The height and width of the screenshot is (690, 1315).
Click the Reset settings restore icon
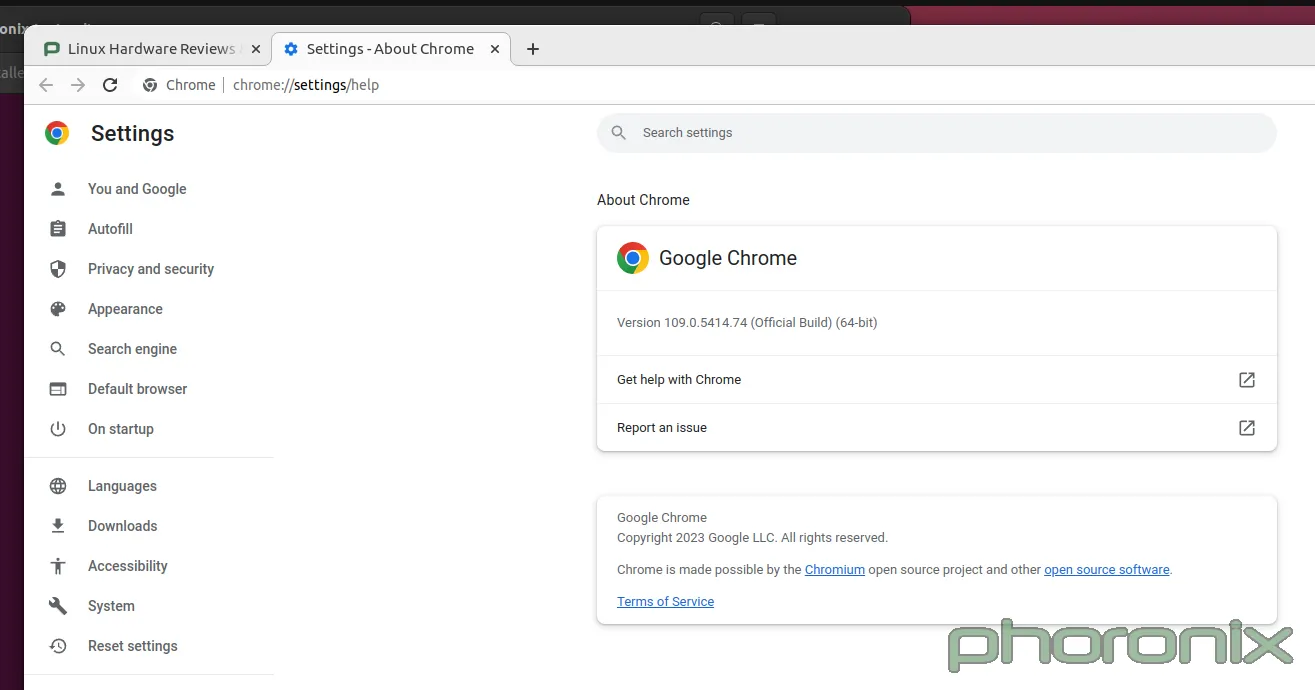pos(58,646)
